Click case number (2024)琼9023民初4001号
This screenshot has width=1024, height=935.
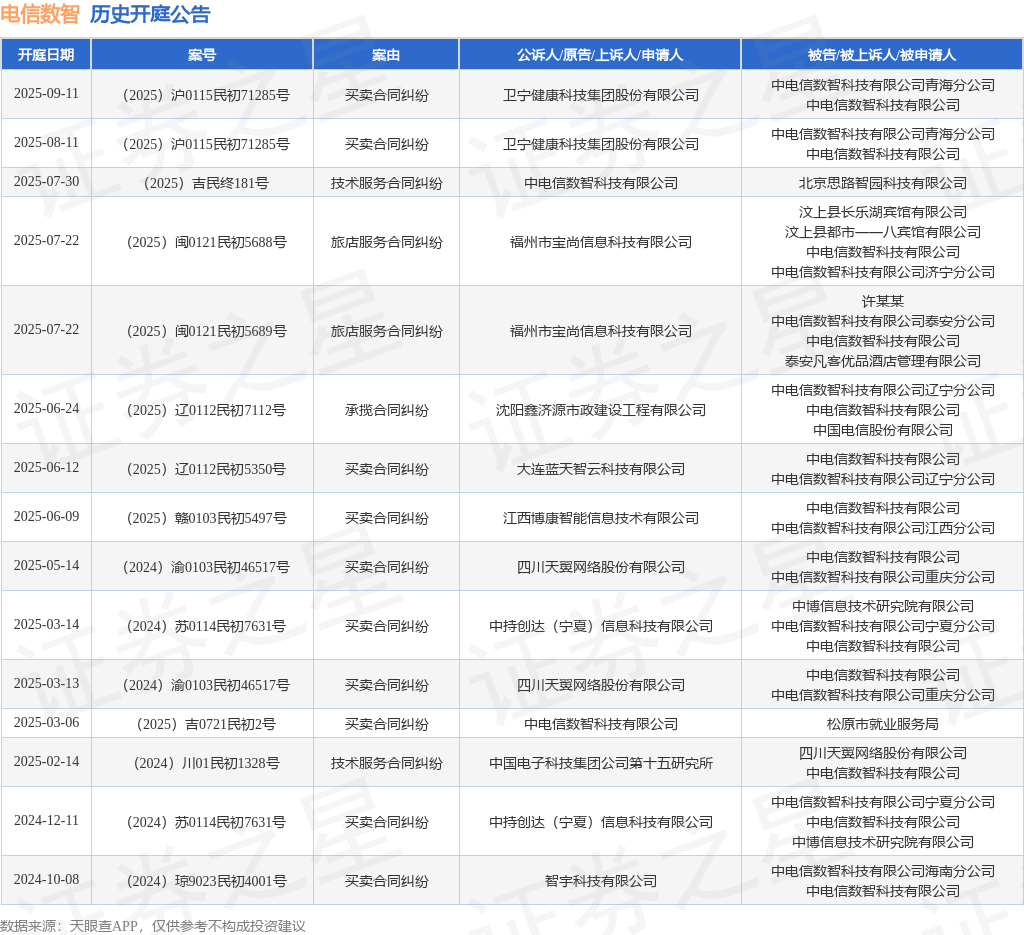[206, 881]
